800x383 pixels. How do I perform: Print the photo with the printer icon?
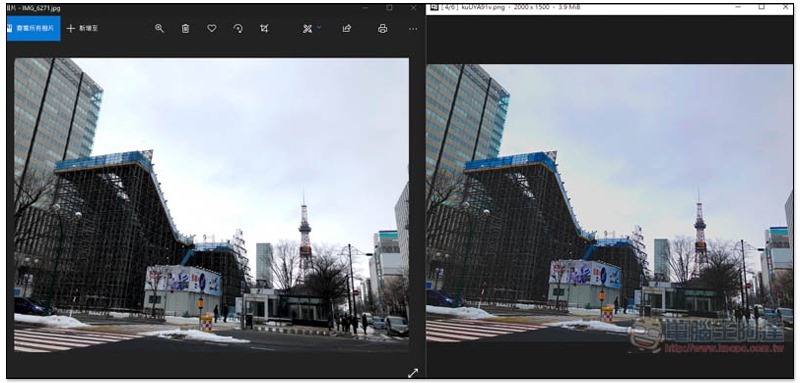(x=383, y=29)
